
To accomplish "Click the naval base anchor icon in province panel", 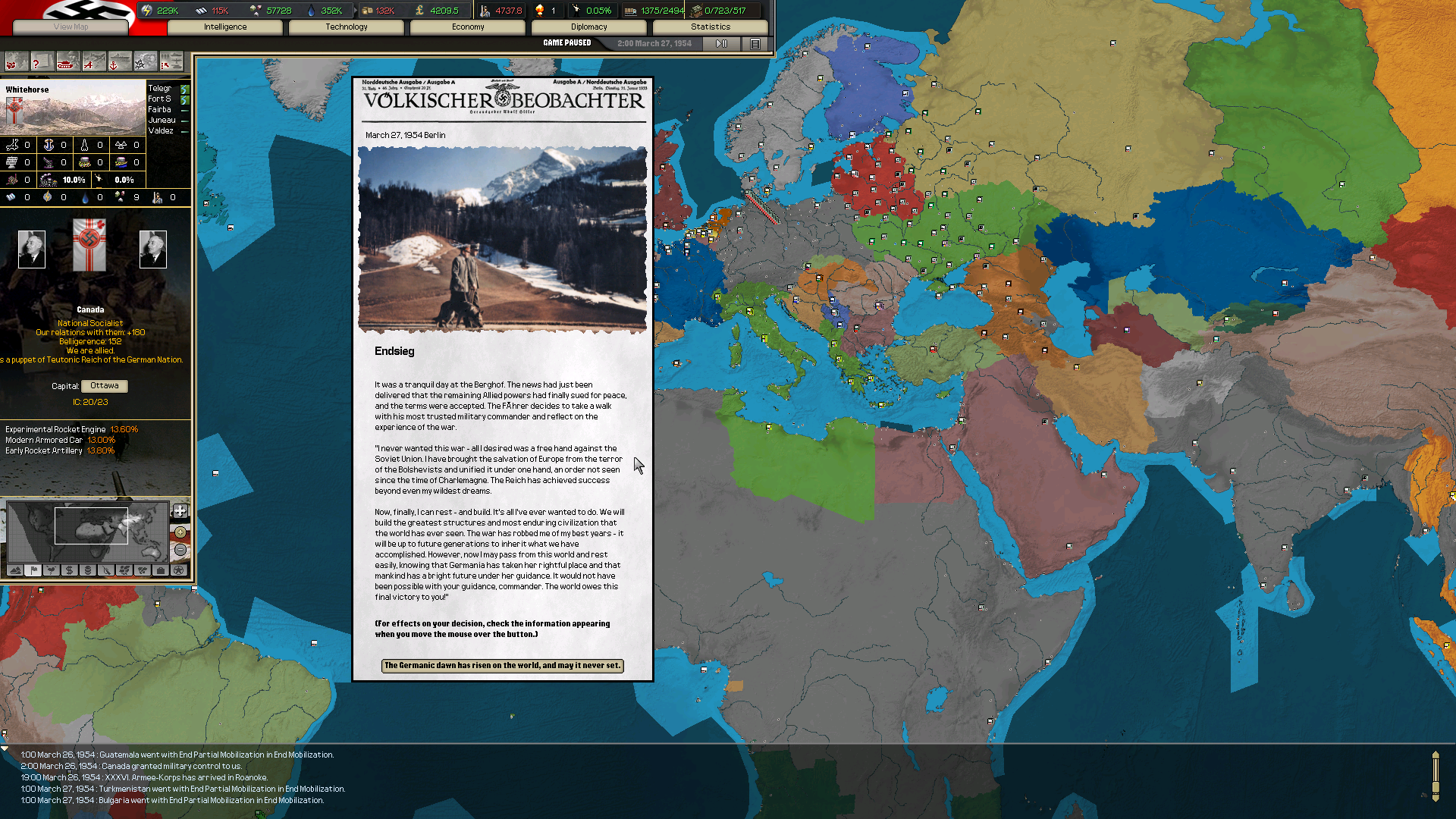I will coord(49,145).
